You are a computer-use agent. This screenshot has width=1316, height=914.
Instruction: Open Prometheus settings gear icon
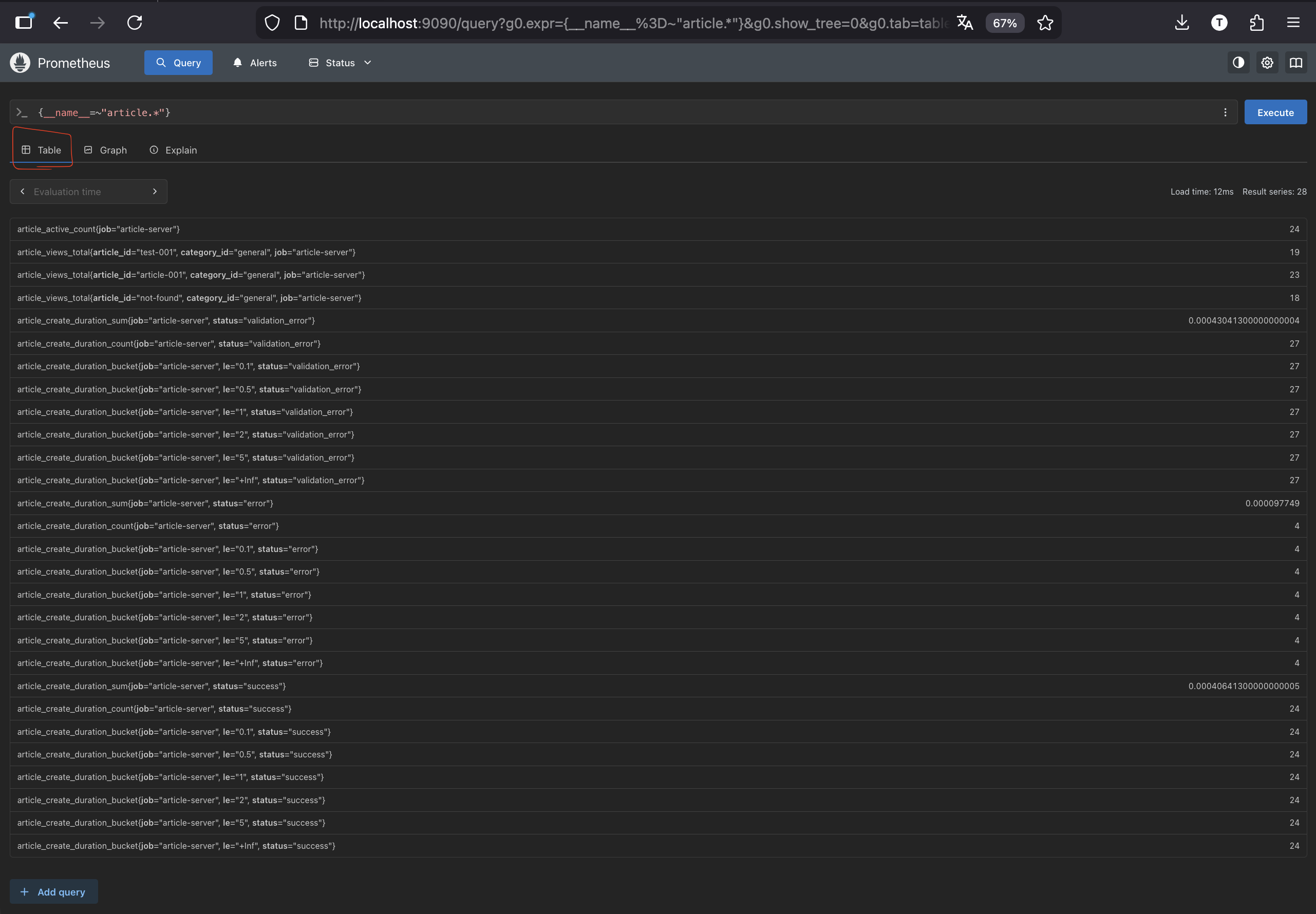[x=1267, y=63]
